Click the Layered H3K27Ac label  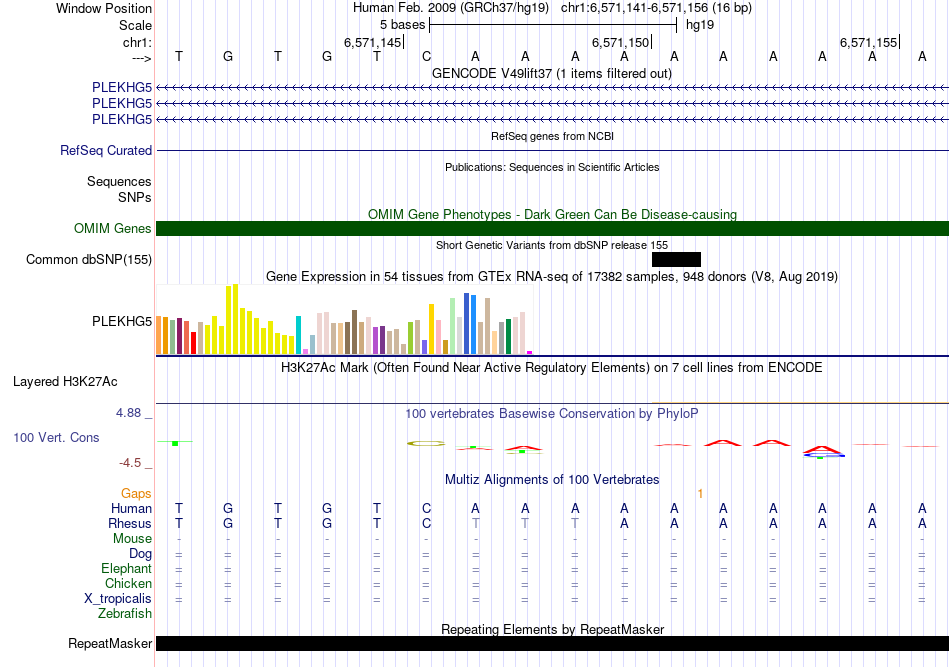coord(65,382)
